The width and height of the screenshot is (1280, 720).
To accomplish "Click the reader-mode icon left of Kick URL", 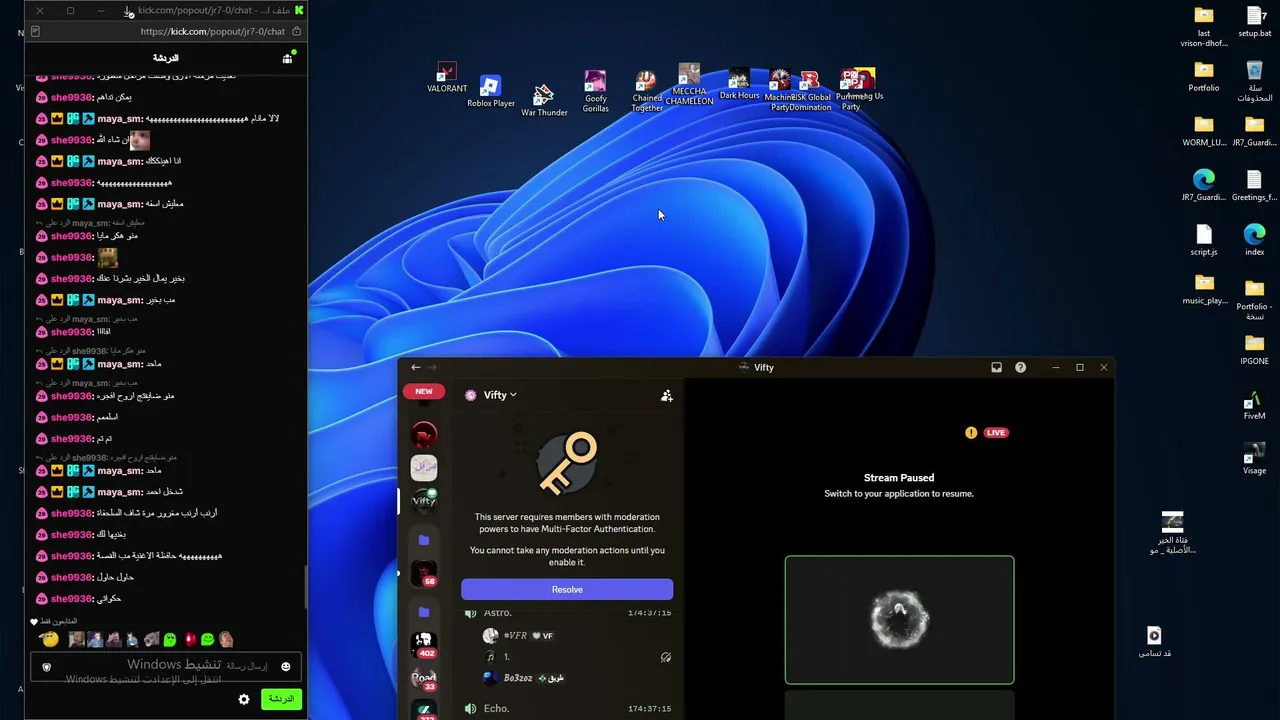I will [35, 31].
